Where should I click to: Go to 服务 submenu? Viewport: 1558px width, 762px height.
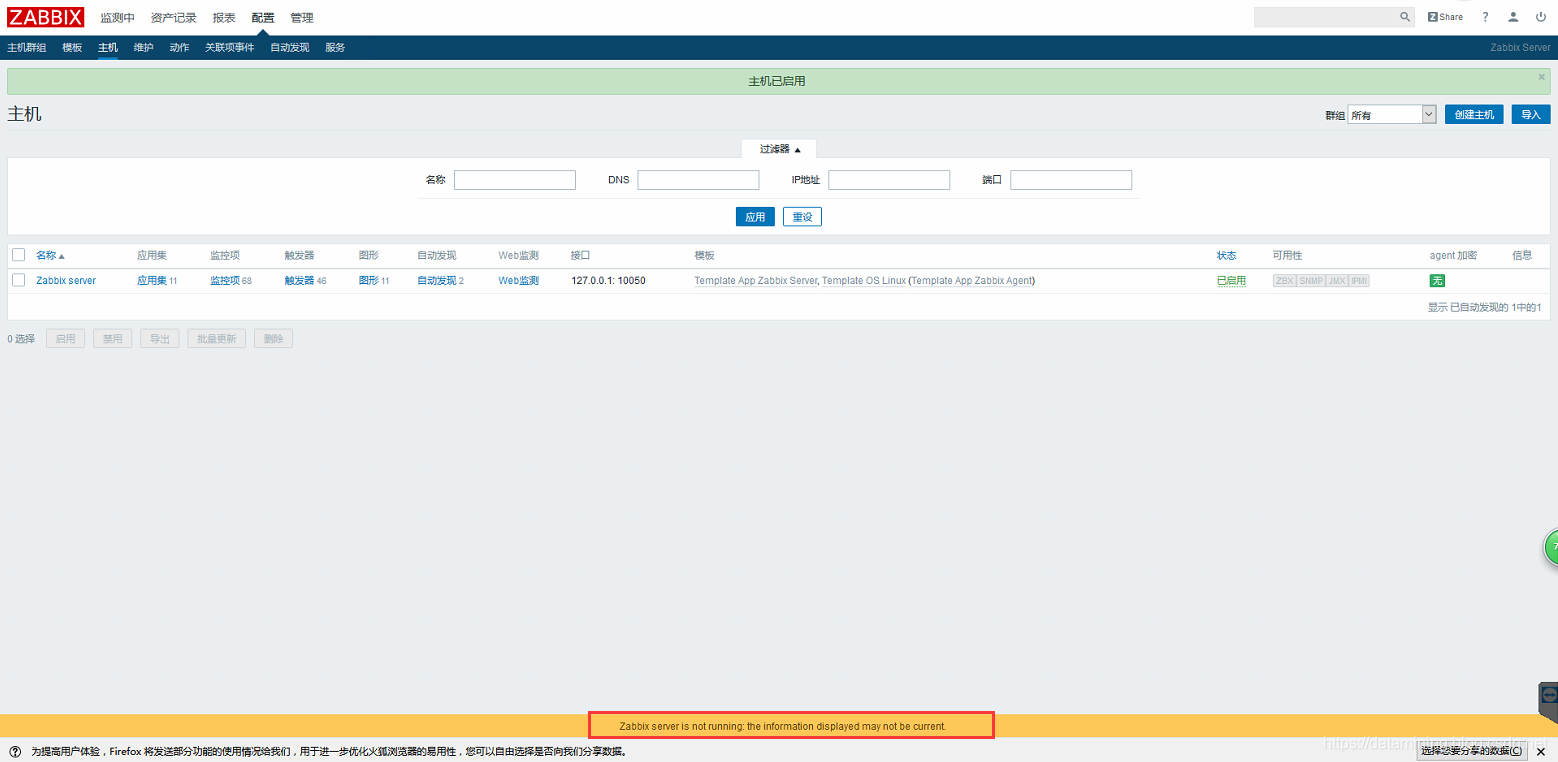pos(335,47)
